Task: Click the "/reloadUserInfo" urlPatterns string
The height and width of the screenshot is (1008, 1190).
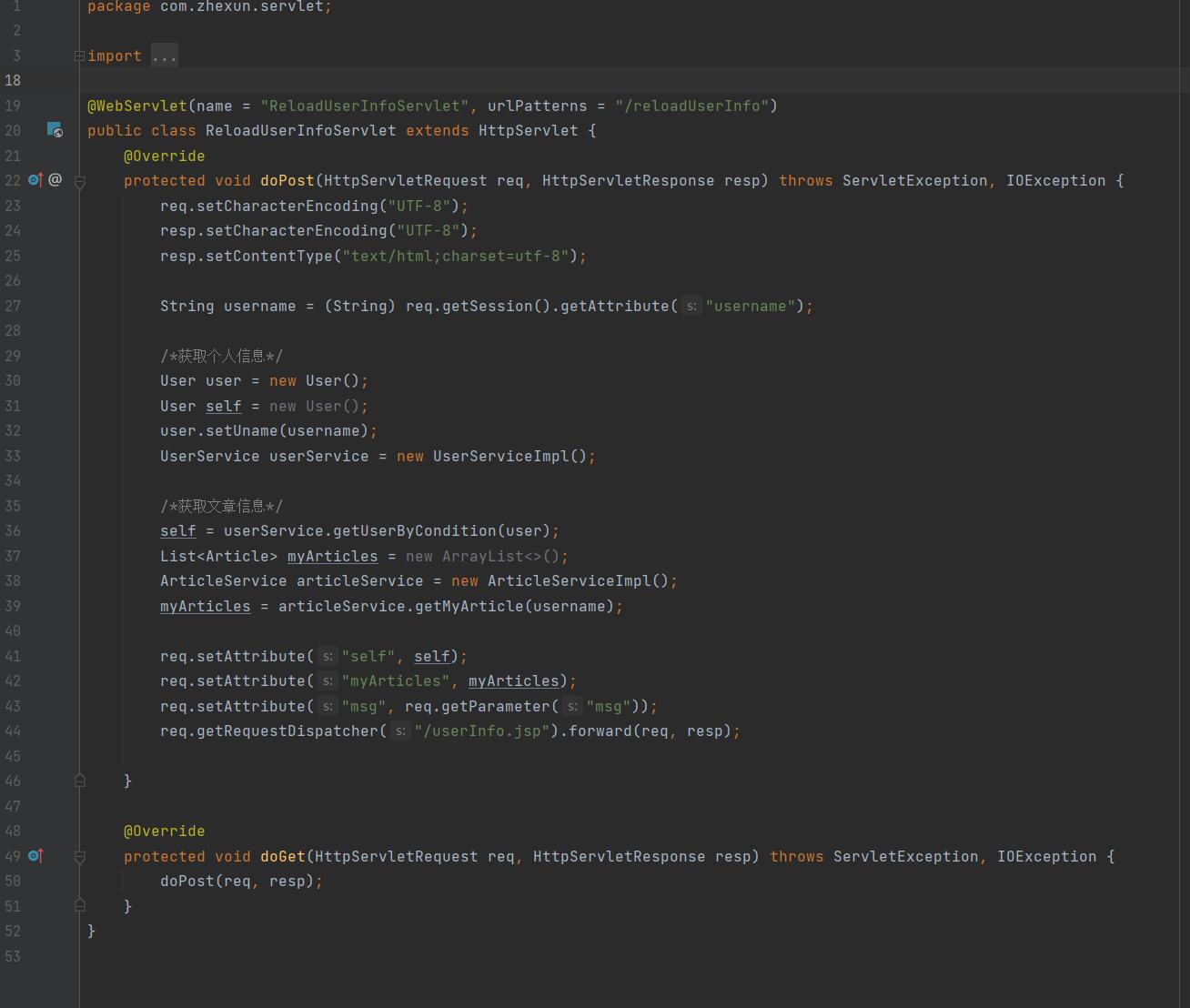Action: point(692,106)
